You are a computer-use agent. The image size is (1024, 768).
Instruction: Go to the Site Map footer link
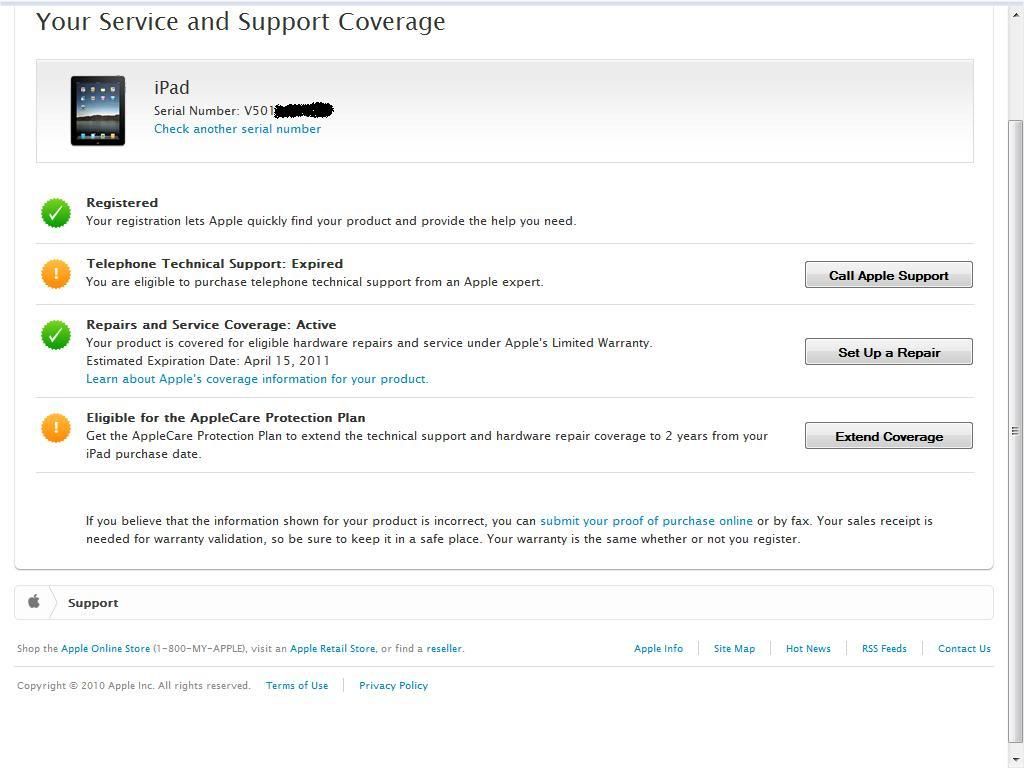point(734,648)
